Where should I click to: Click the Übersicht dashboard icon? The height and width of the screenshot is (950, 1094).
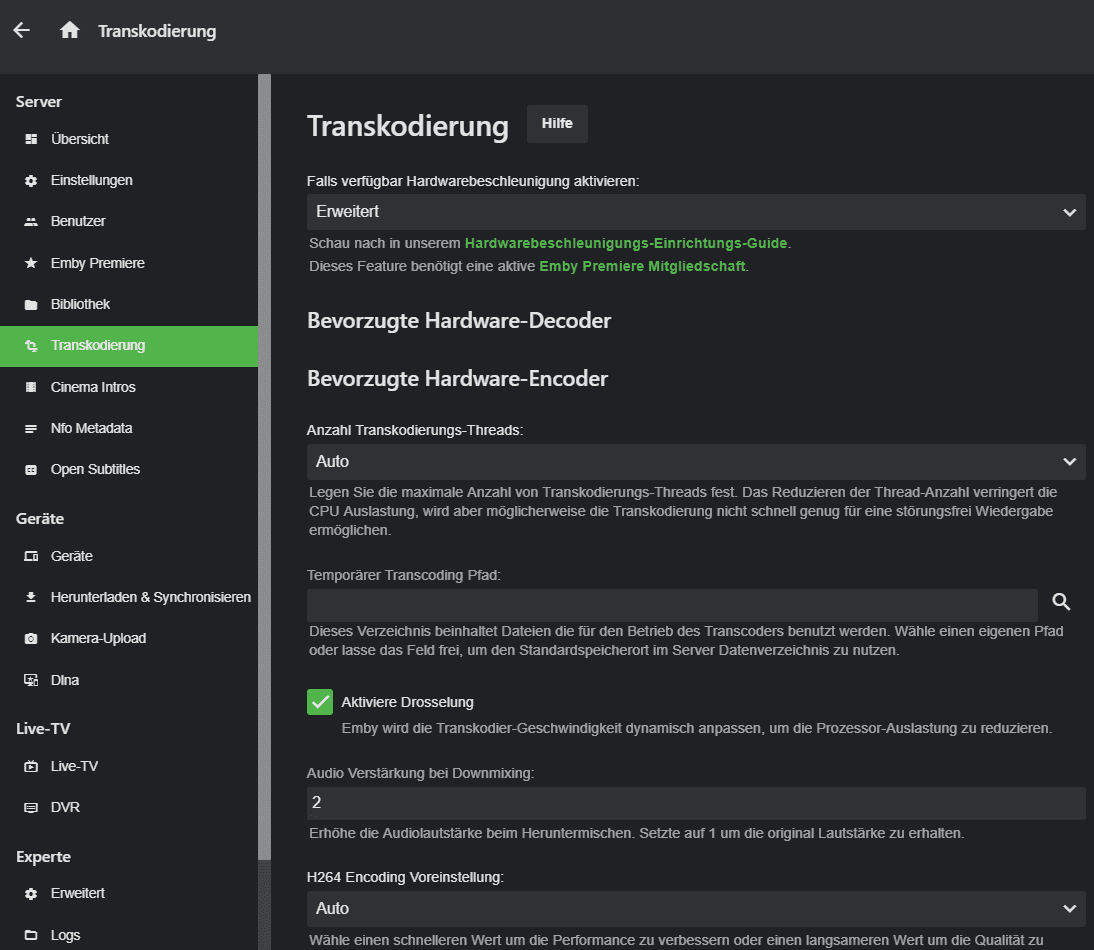pyautogui.click(x=31, y=139)
